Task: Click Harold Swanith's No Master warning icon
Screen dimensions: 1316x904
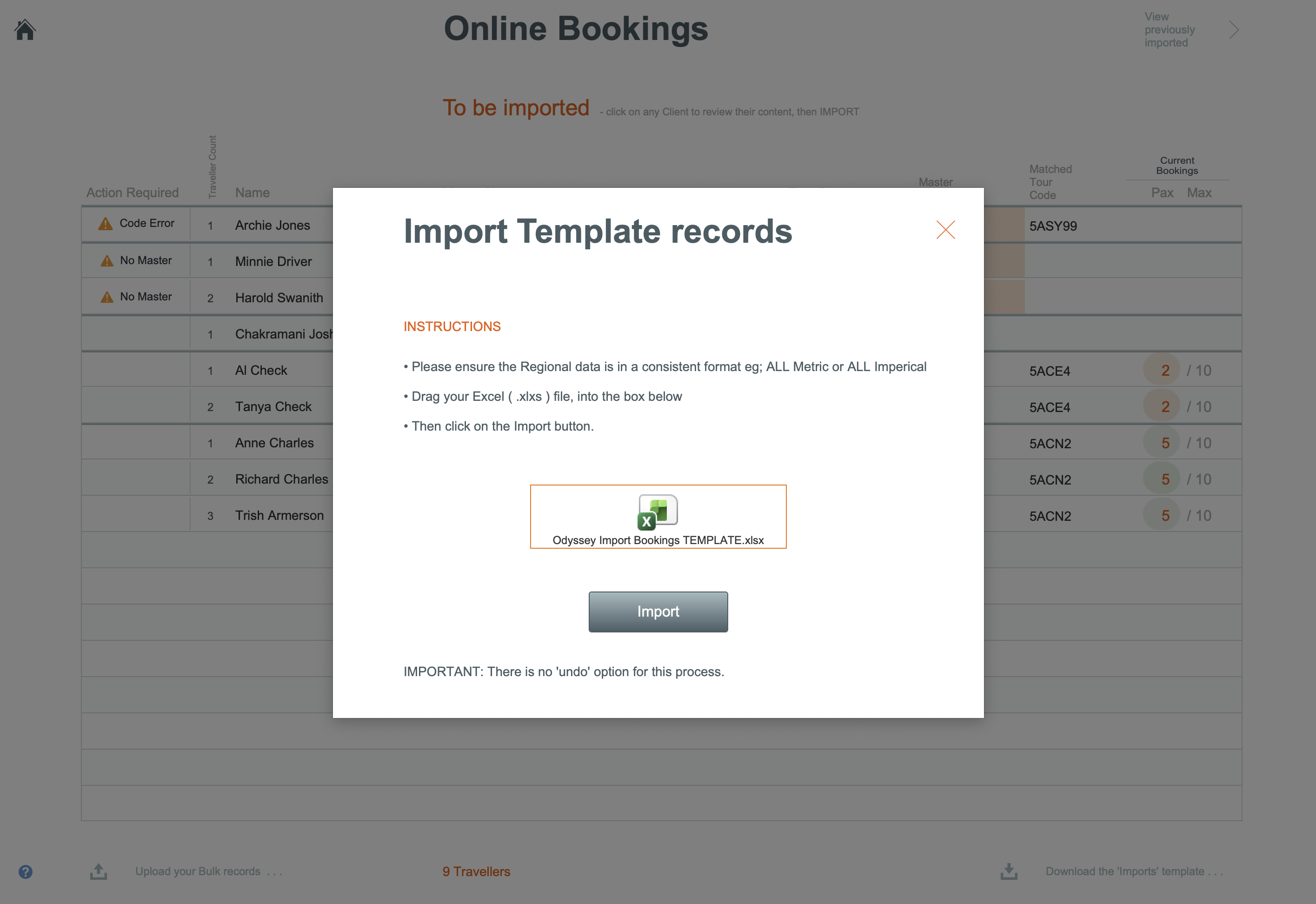Action: point(106,297)
